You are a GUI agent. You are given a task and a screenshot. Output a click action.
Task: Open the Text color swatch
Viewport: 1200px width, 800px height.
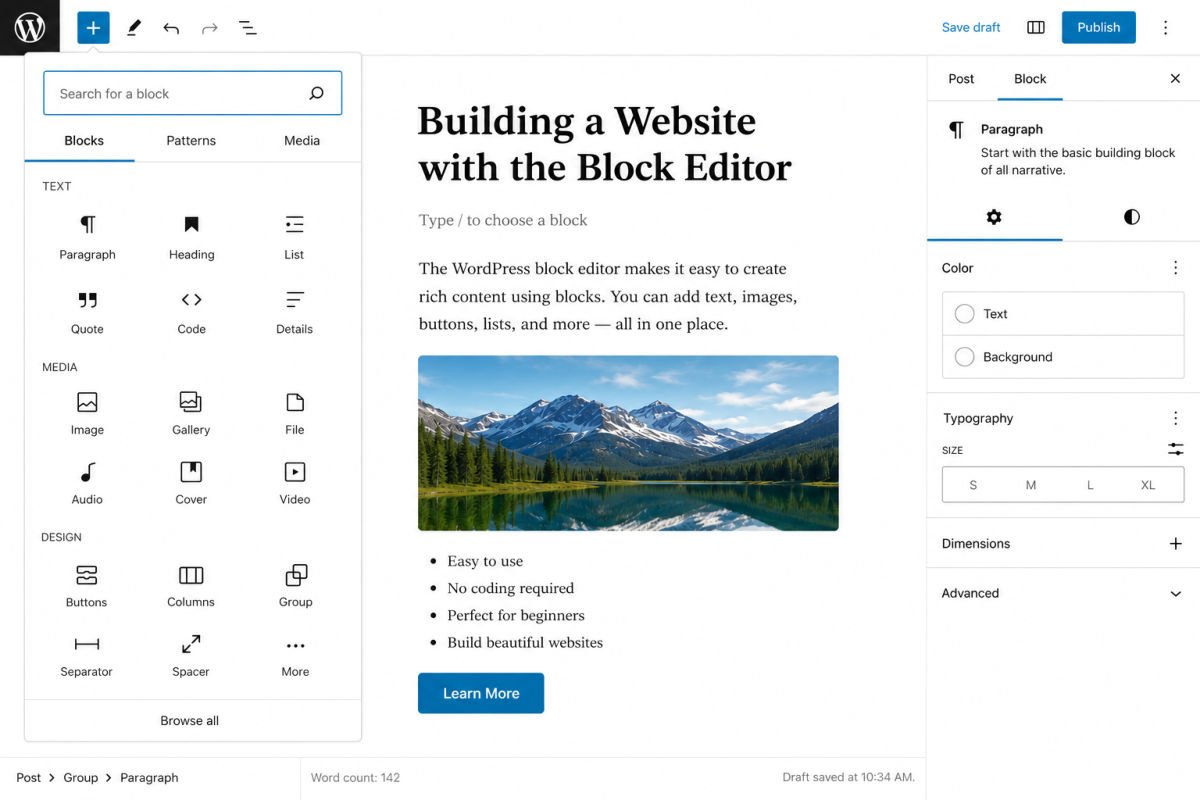pos(1063,314)
